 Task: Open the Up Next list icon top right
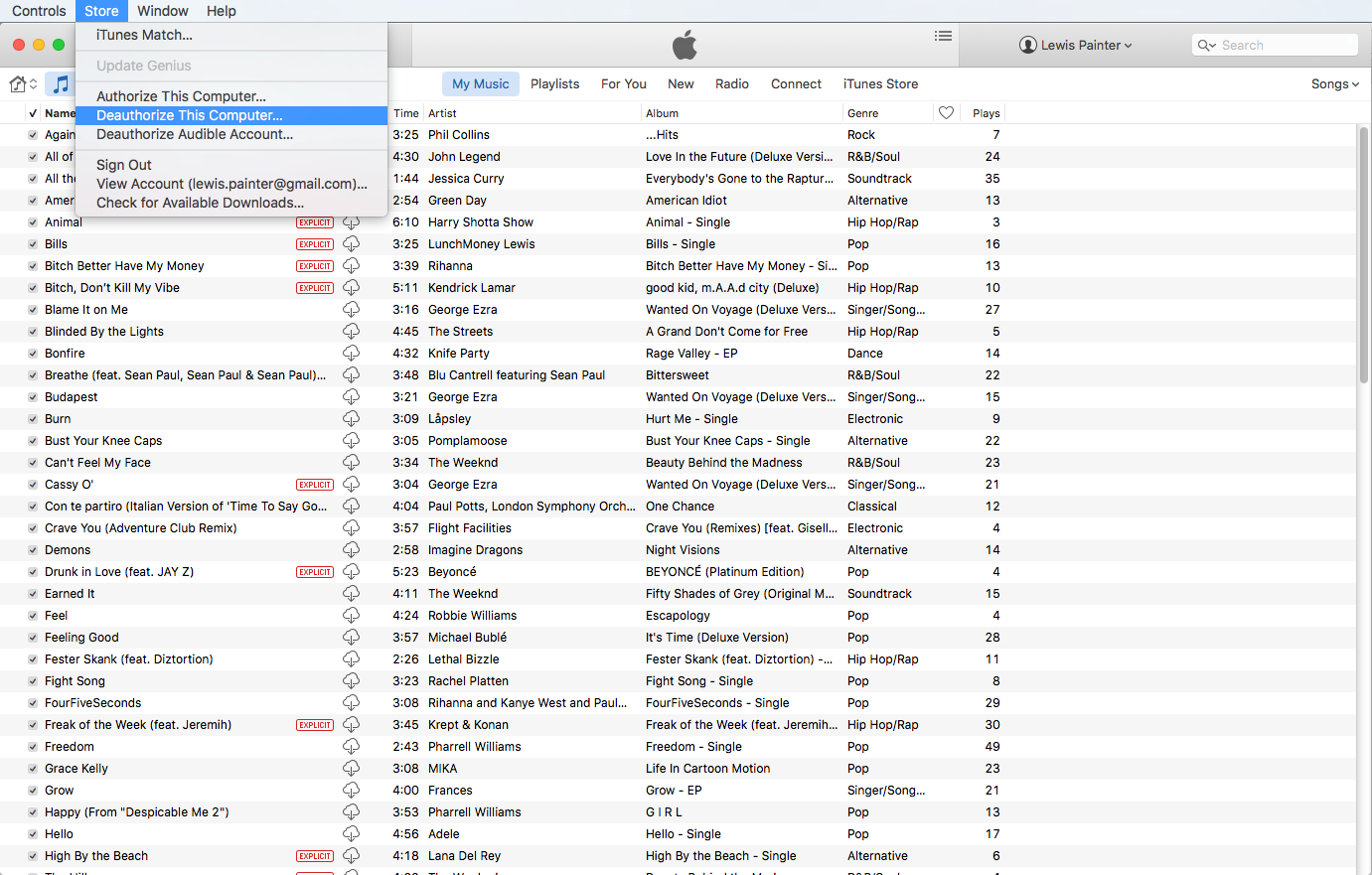coord(943,35)
